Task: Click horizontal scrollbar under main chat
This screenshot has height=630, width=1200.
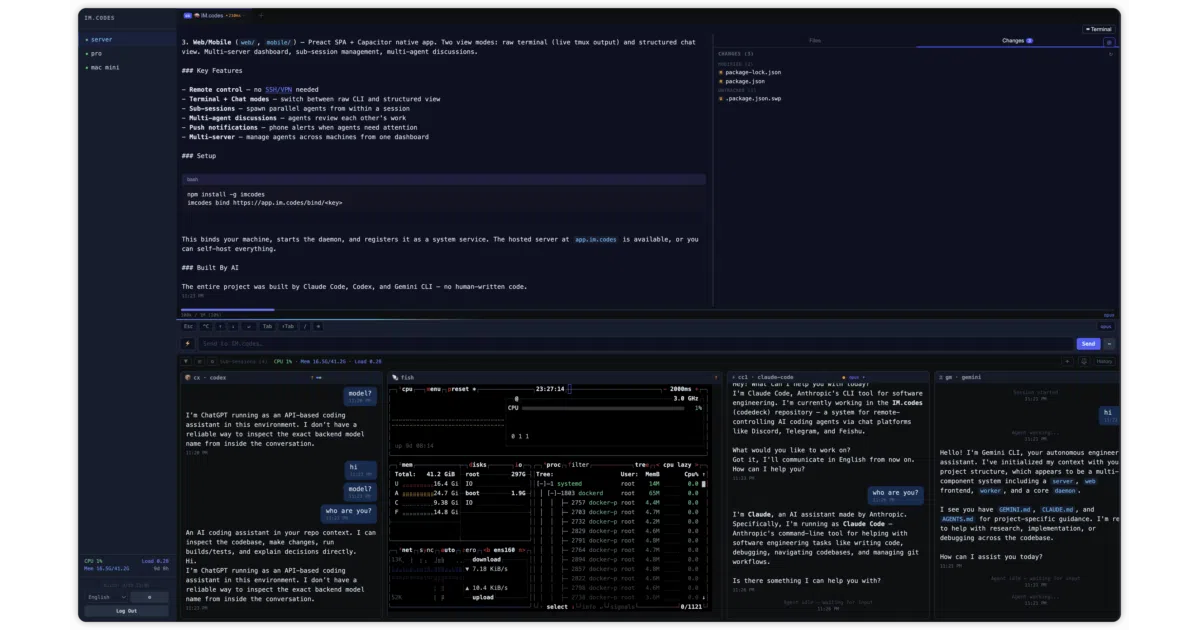Action: (228, 310)
